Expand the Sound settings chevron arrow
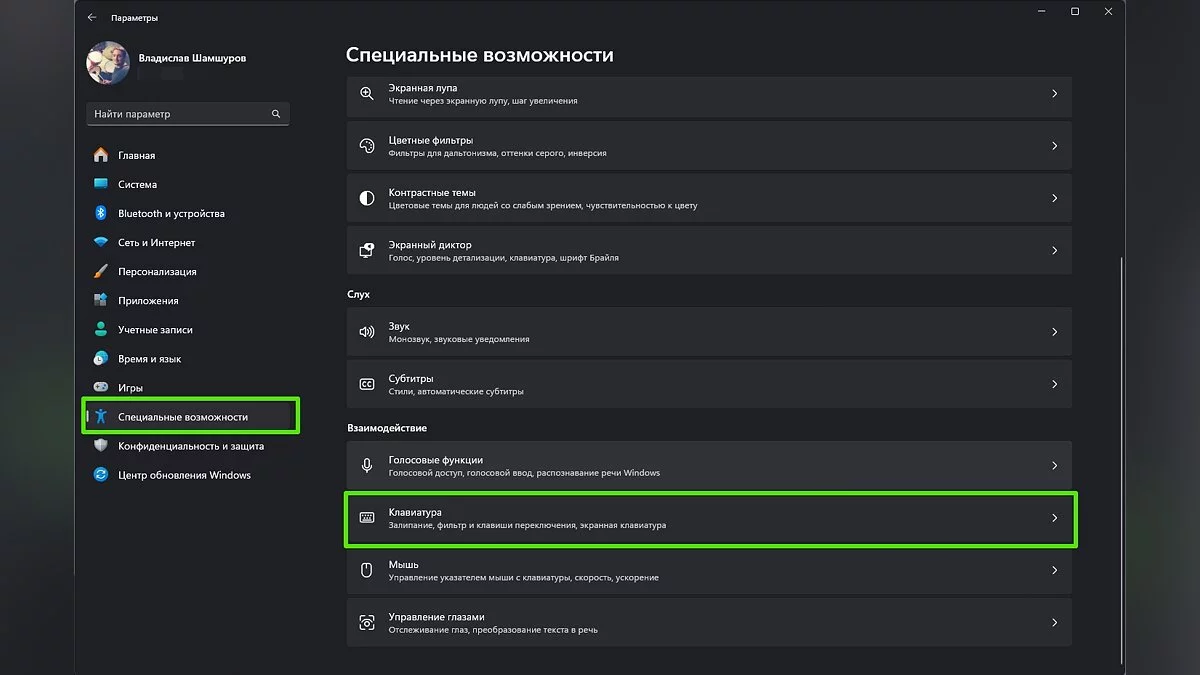Viewport: 1200px width, 675px height. pyautogui.click(x=1054, y=332)
